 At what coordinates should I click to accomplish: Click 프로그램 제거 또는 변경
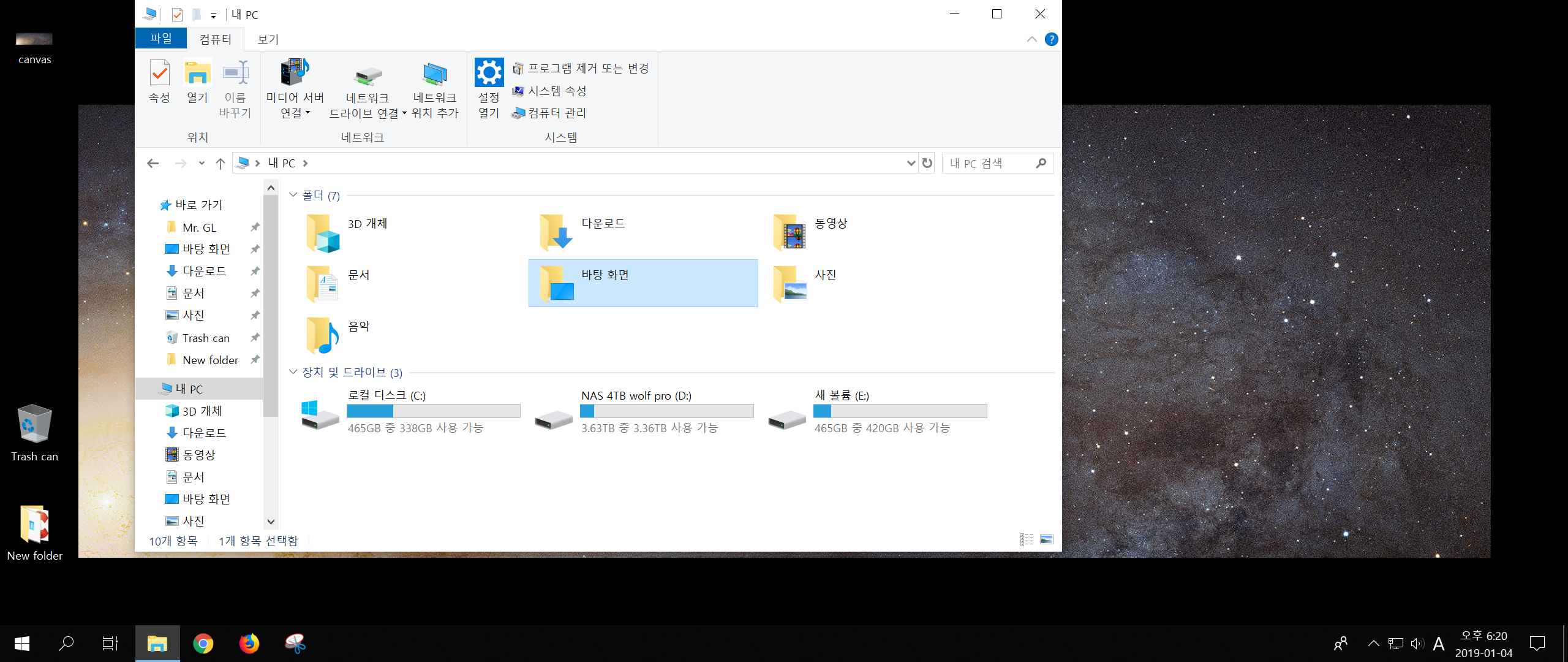[x=581, y=69]
